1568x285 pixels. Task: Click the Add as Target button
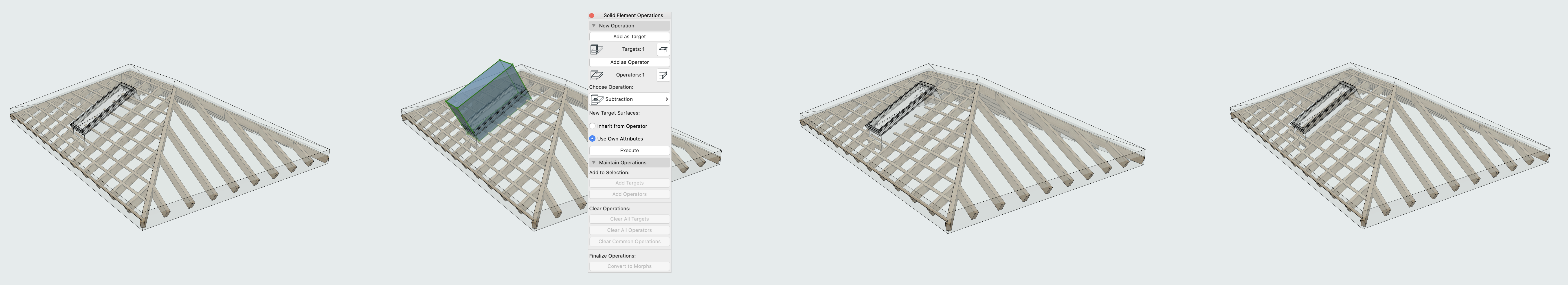point(629,37)
